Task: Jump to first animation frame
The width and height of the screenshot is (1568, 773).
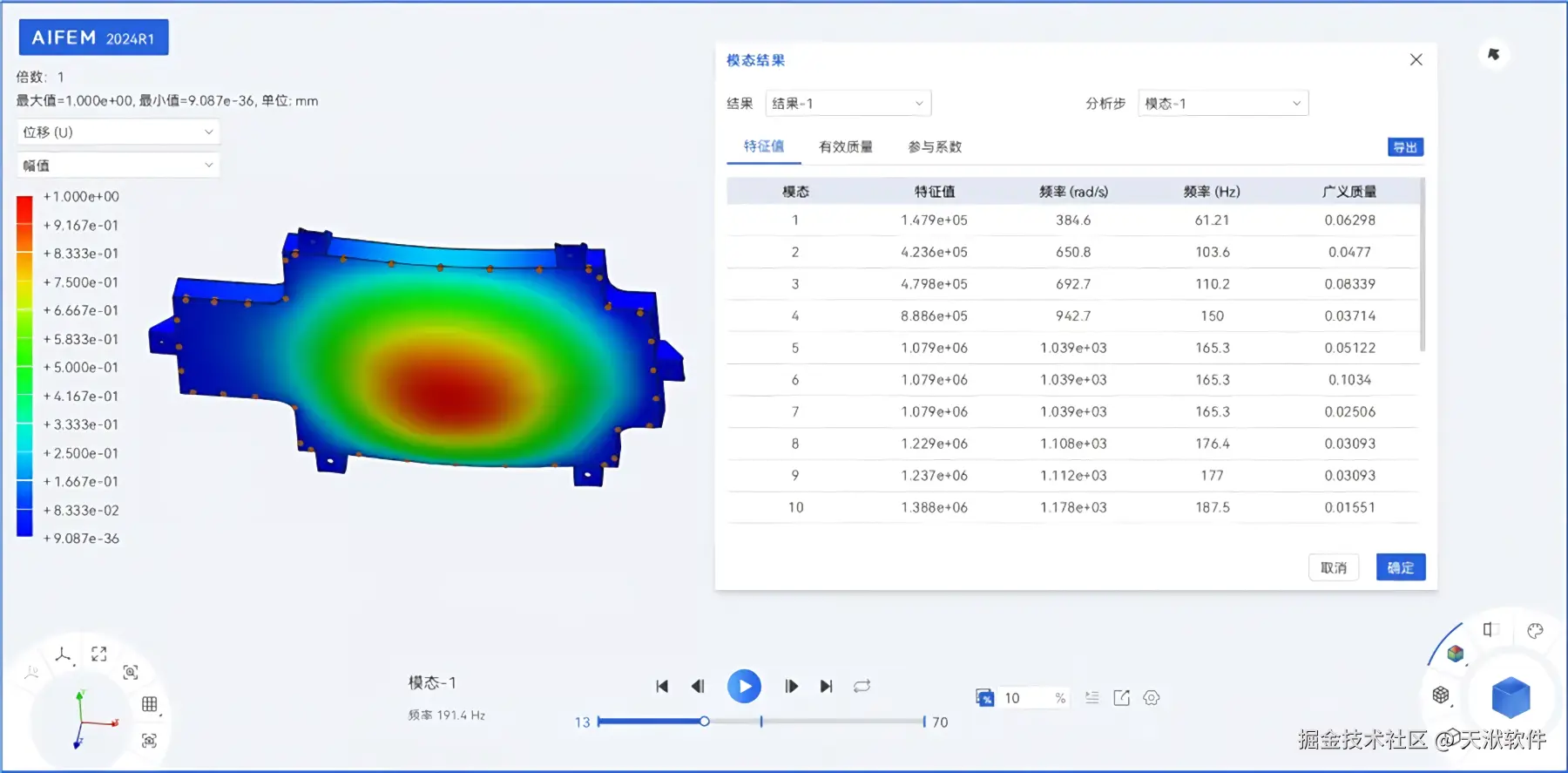Action: [662, 687]
